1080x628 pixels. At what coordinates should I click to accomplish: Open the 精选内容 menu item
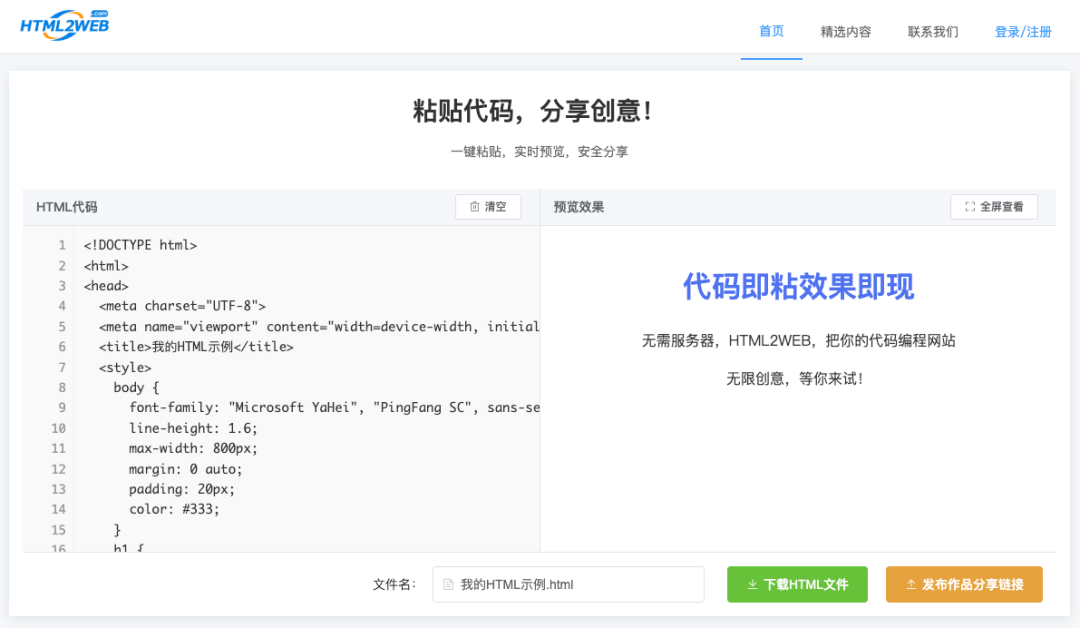pyautogui.click(x=845, y=31)
